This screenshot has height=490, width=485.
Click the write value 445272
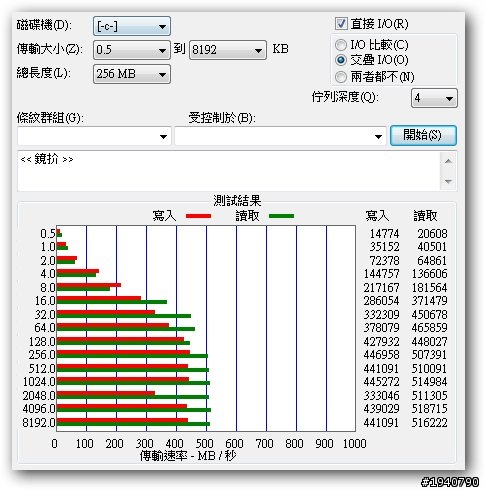[x=381, y=382]
